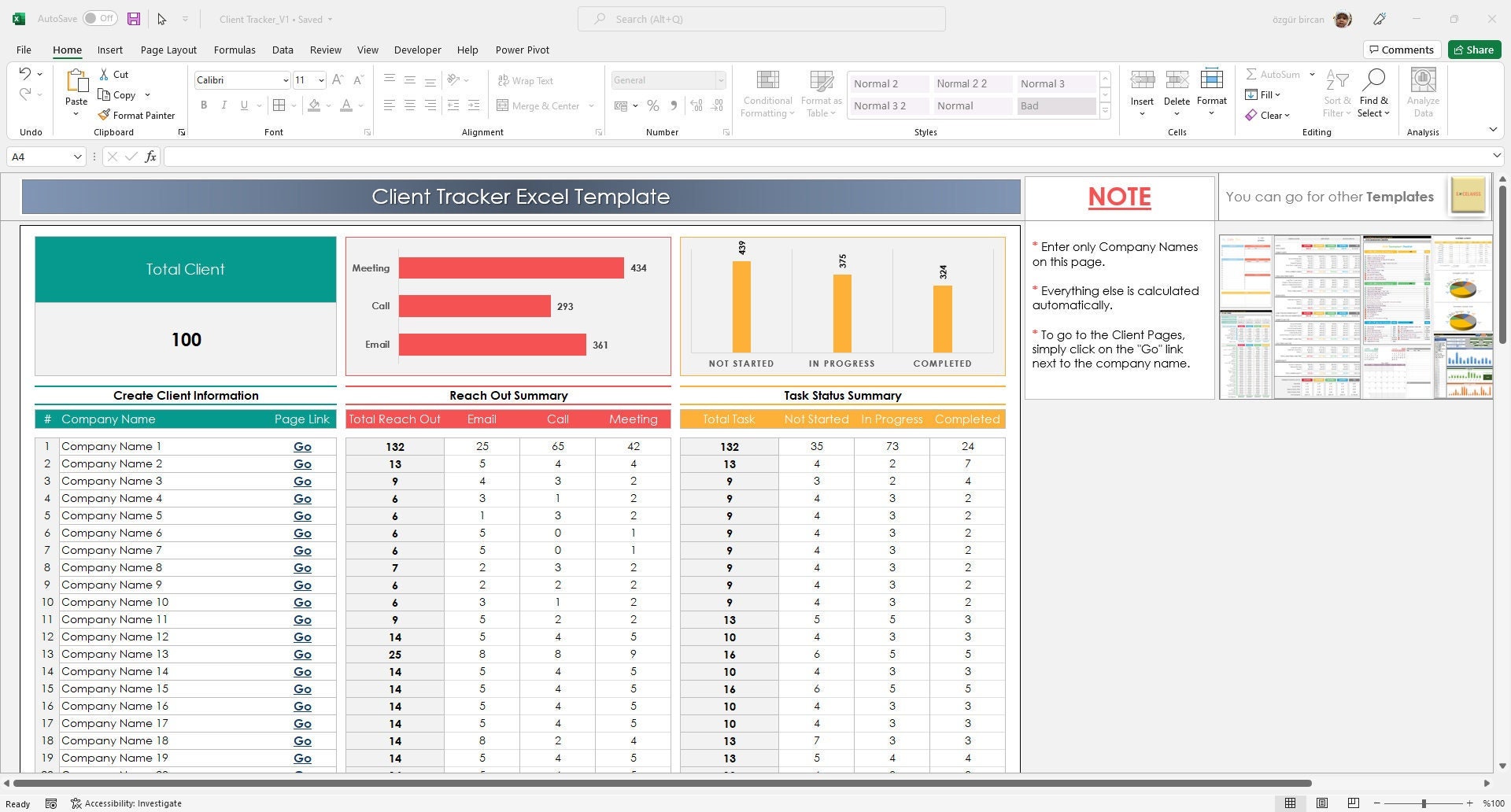The width and height of the screenshot is (1511, 812).
Task: Toggle the AutoSave switch
Action: [x=100, y=18]
